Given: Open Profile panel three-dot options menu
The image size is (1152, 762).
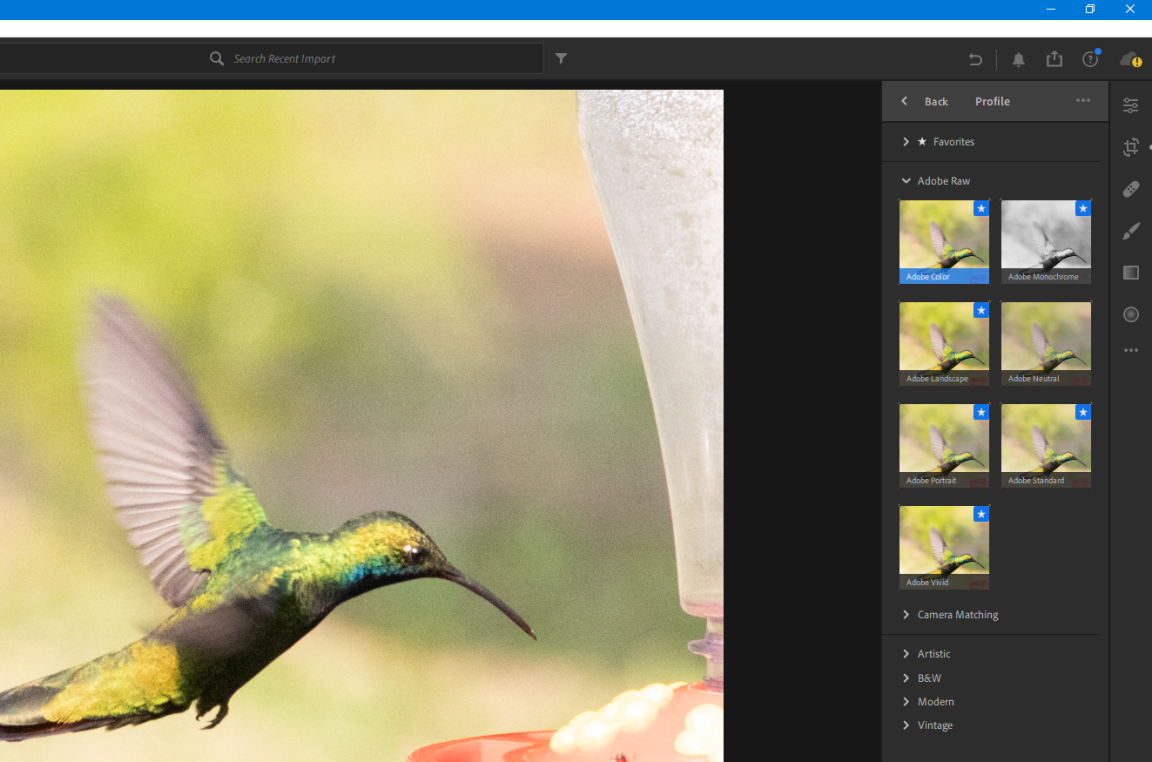Looking at the screenshot, I should (1083, 101).
